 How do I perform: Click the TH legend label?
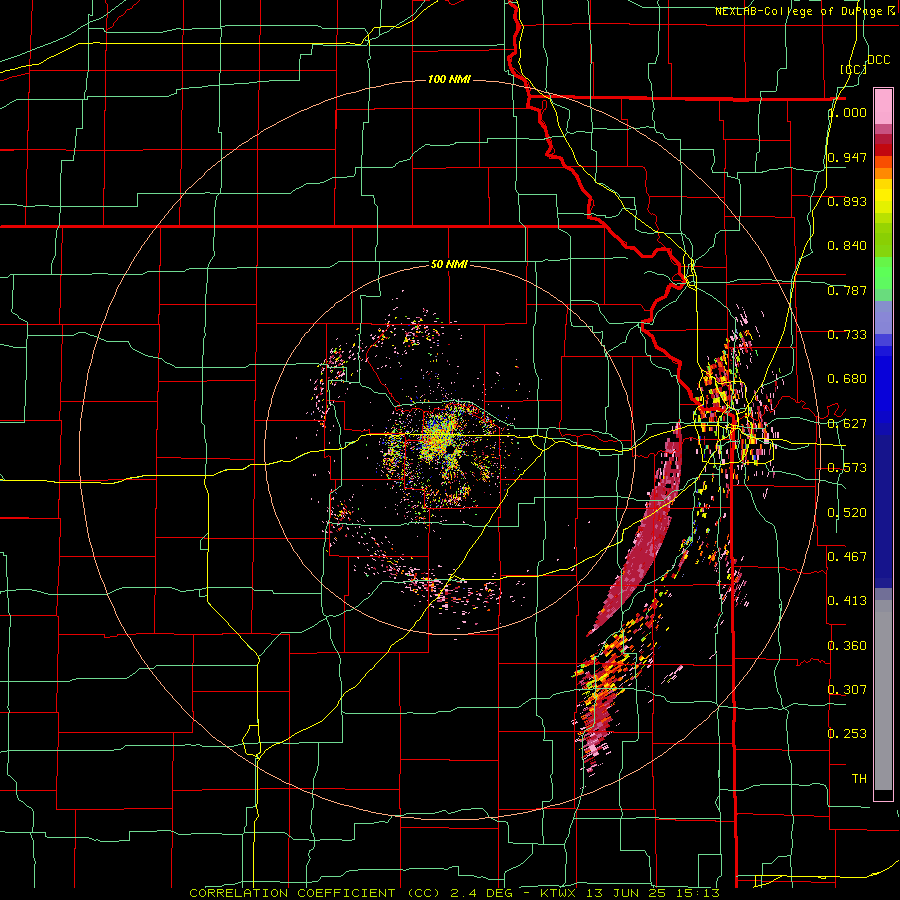[x=859, y=779]
